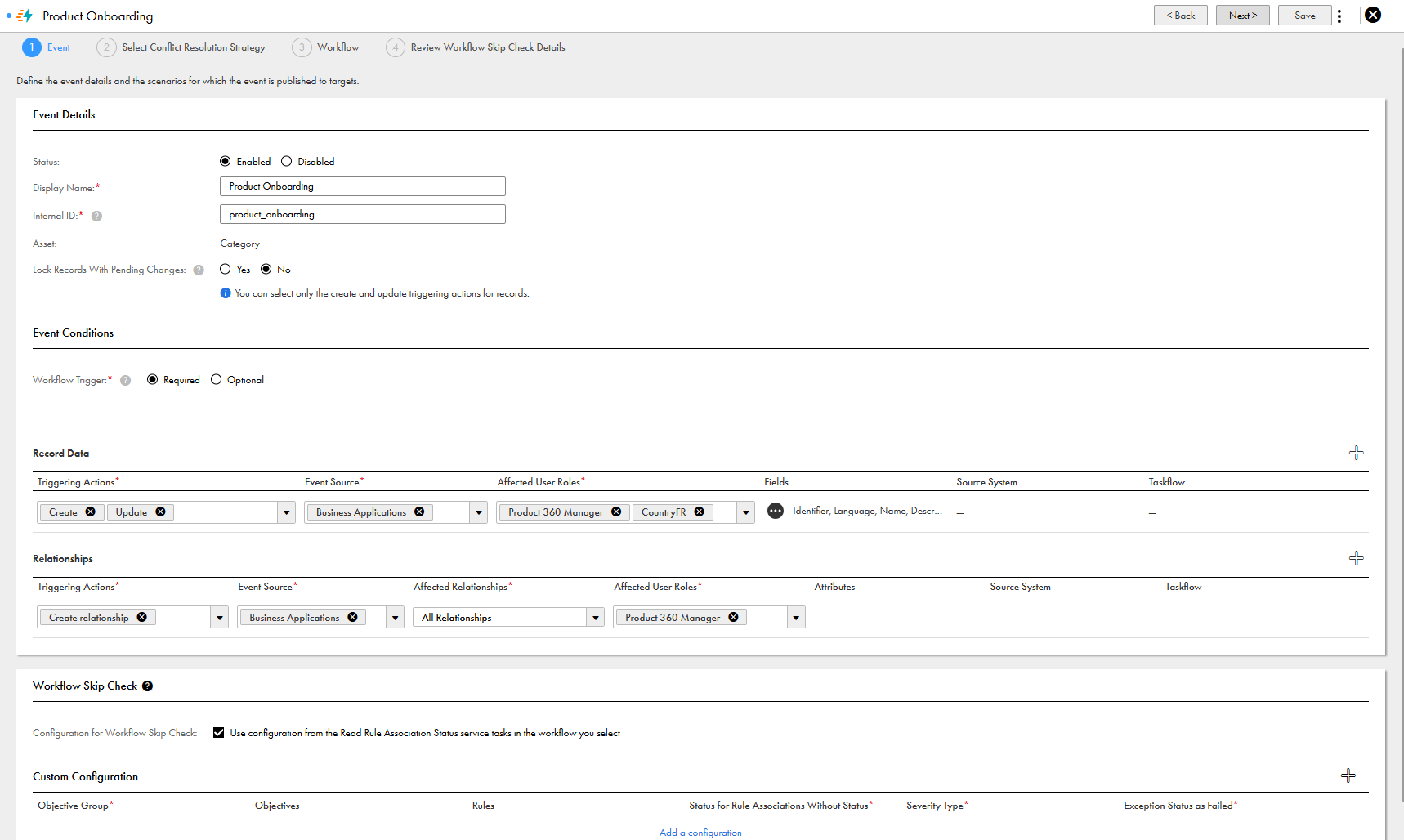Click the Informatica logo icon
The width and height of the screenshot is (1404, 840).
25,16
